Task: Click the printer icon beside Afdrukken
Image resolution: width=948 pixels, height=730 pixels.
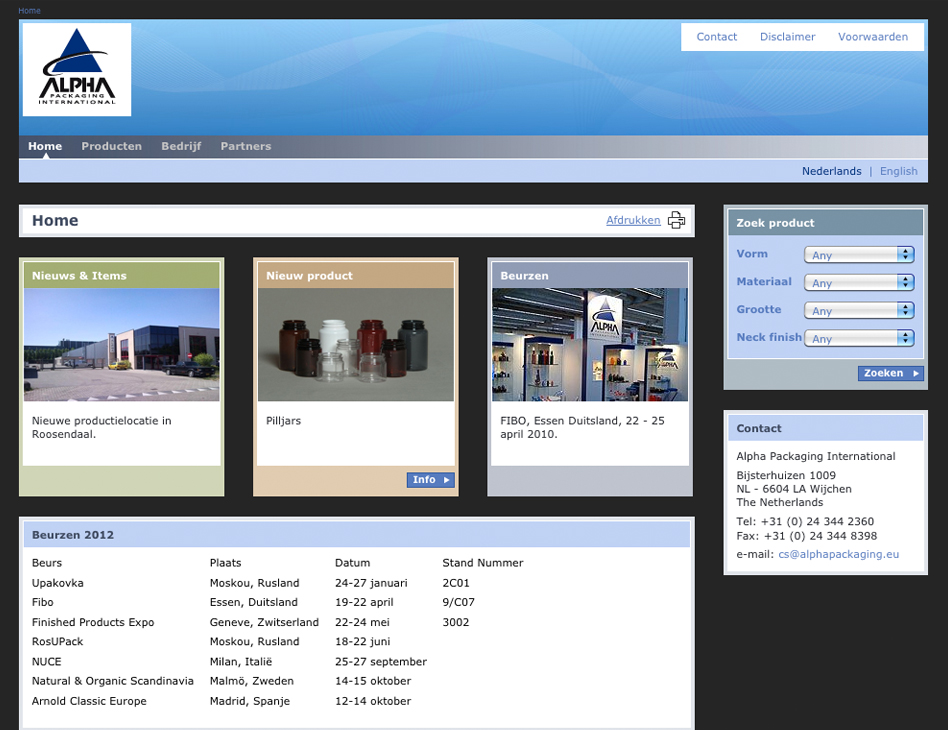Action: click(x=676, y=220)
